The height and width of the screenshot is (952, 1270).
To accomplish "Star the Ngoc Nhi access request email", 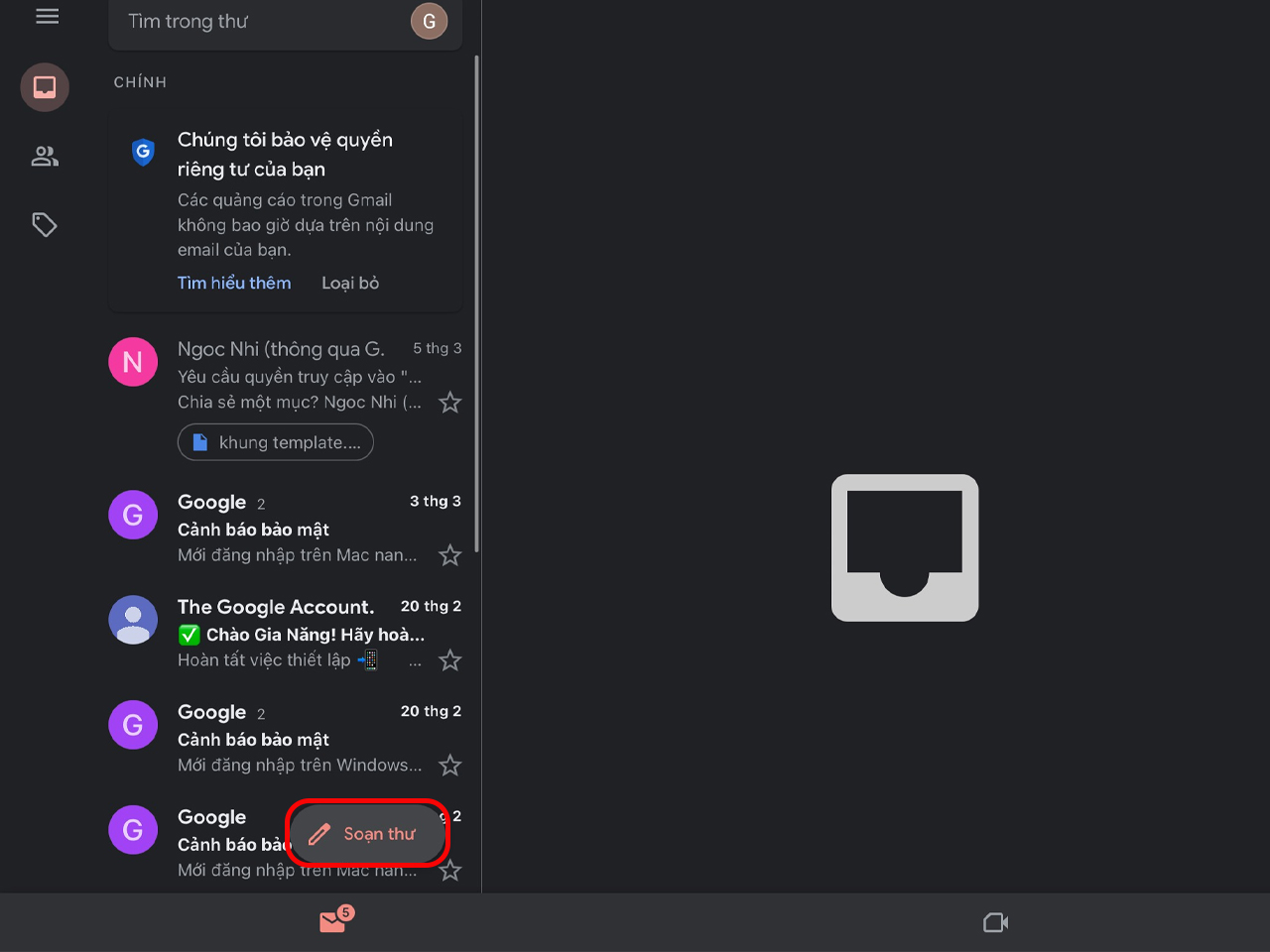I will pos(450,403).
